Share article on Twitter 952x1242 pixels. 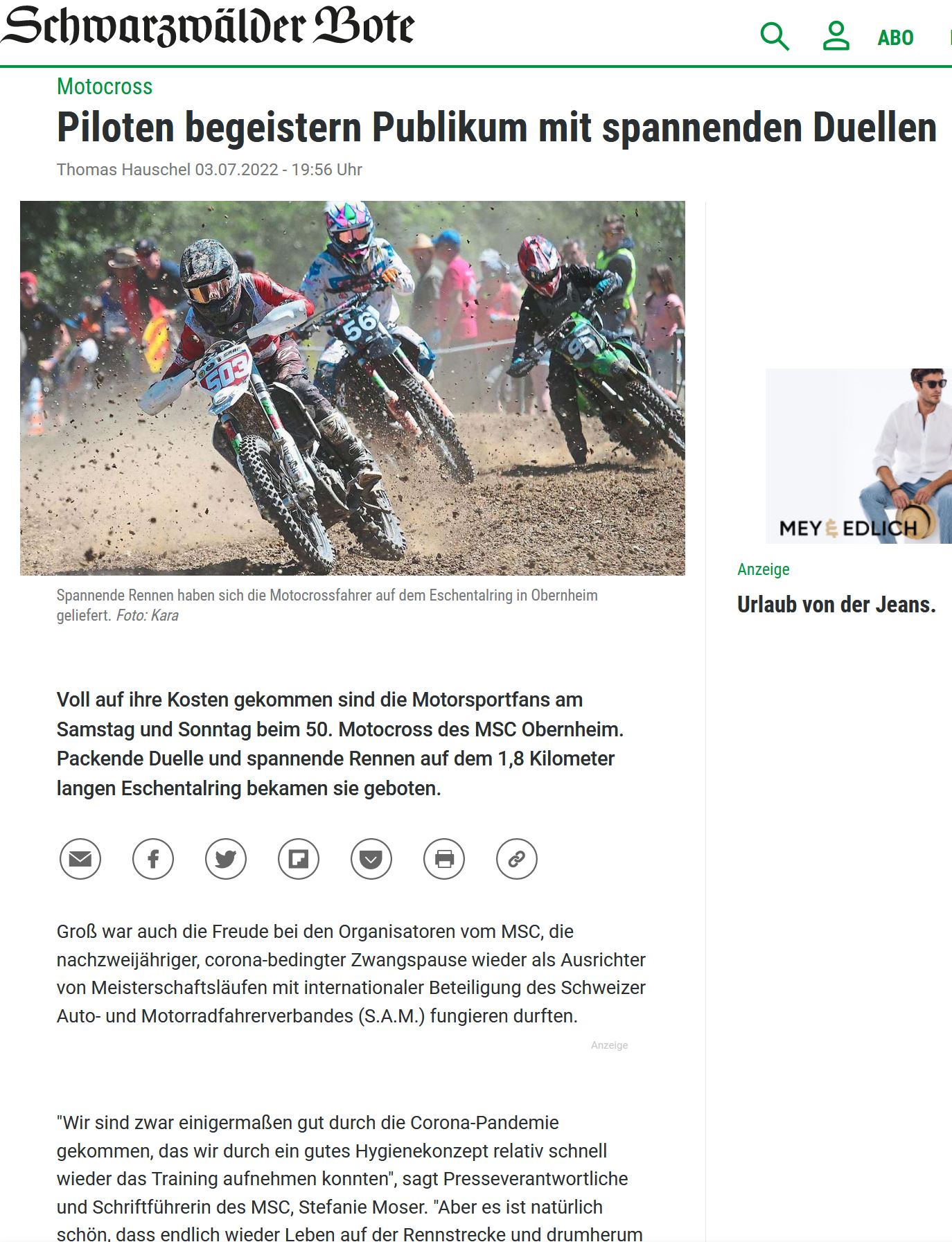(226, 859)
